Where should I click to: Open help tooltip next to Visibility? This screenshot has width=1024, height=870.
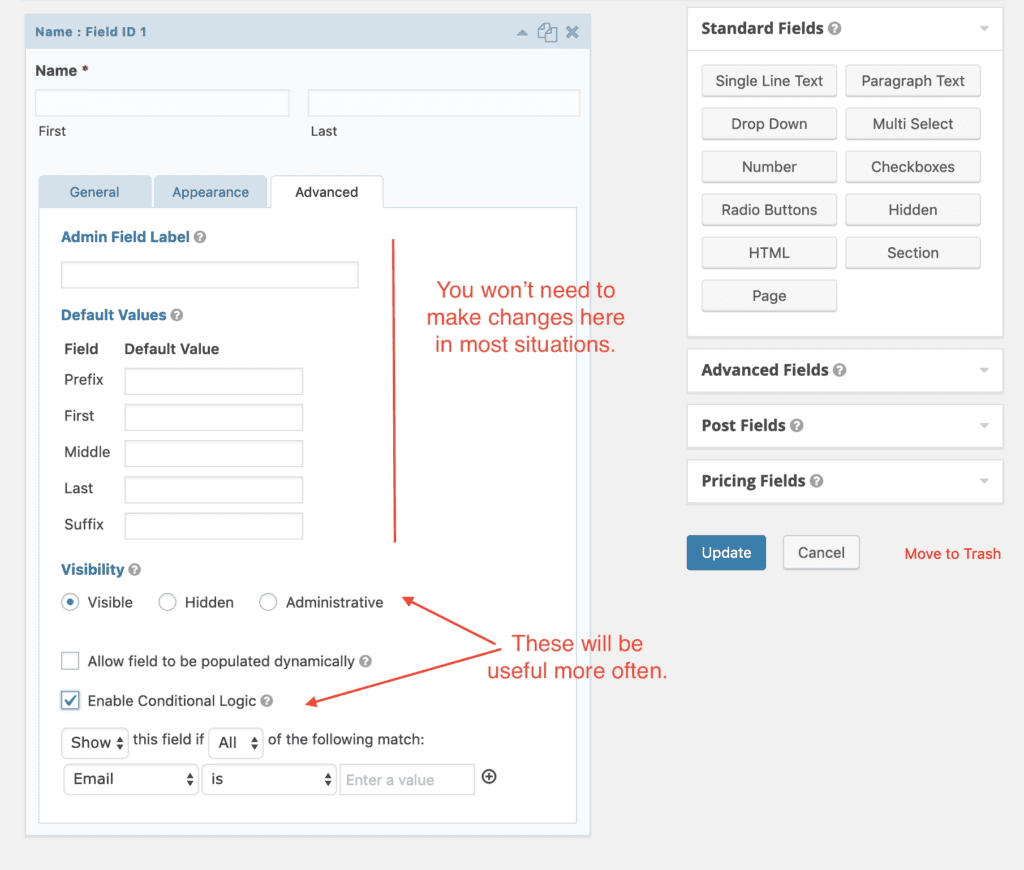click(135, 570)
